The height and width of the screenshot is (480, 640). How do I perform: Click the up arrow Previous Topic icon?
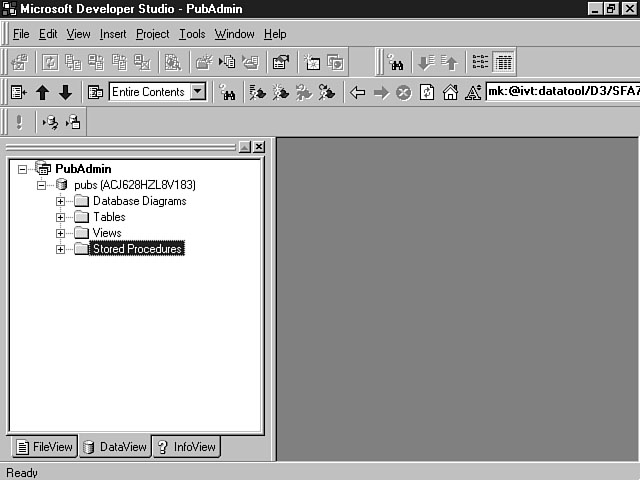(x=42, y=92)
